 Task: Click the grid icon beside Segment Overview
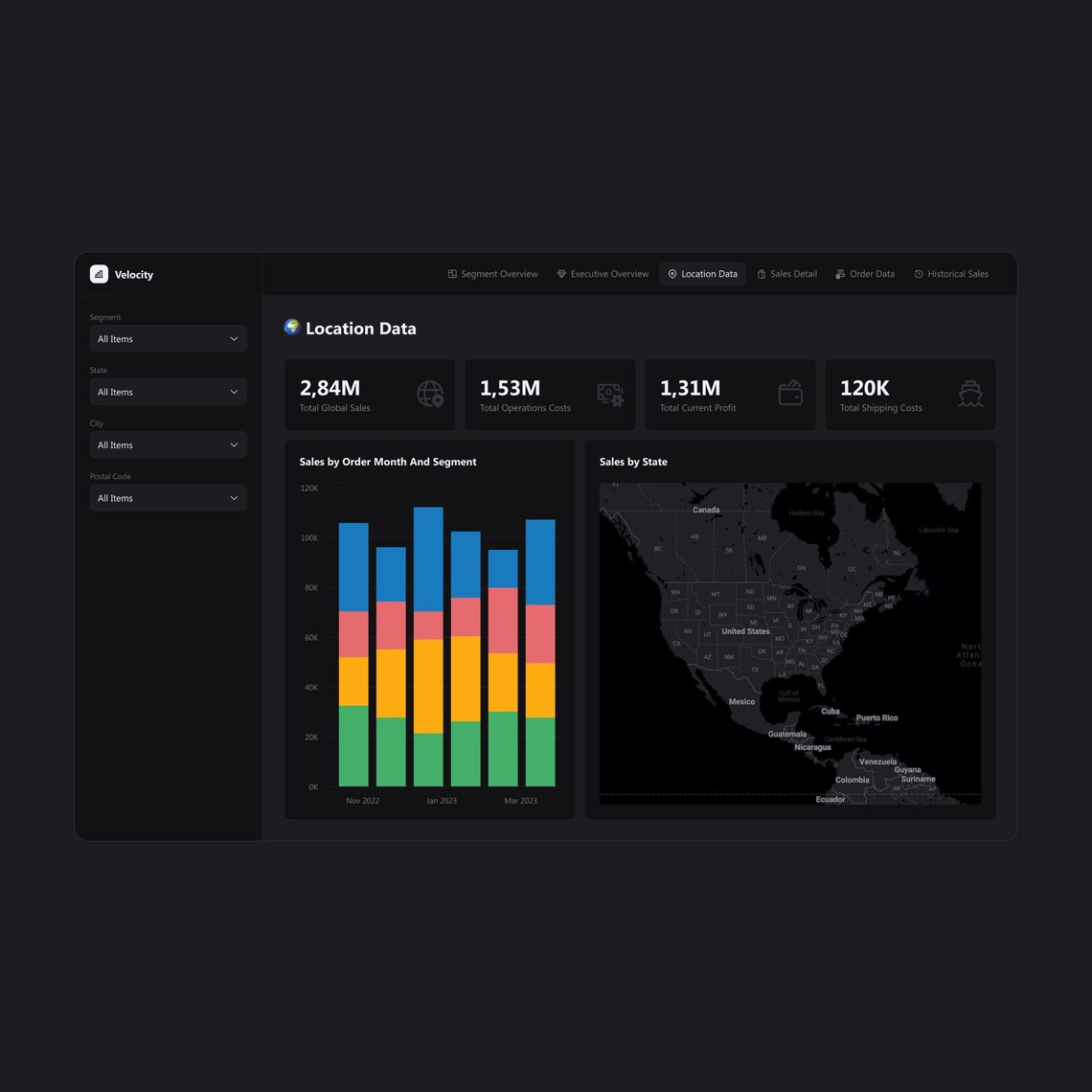[451, 274]
